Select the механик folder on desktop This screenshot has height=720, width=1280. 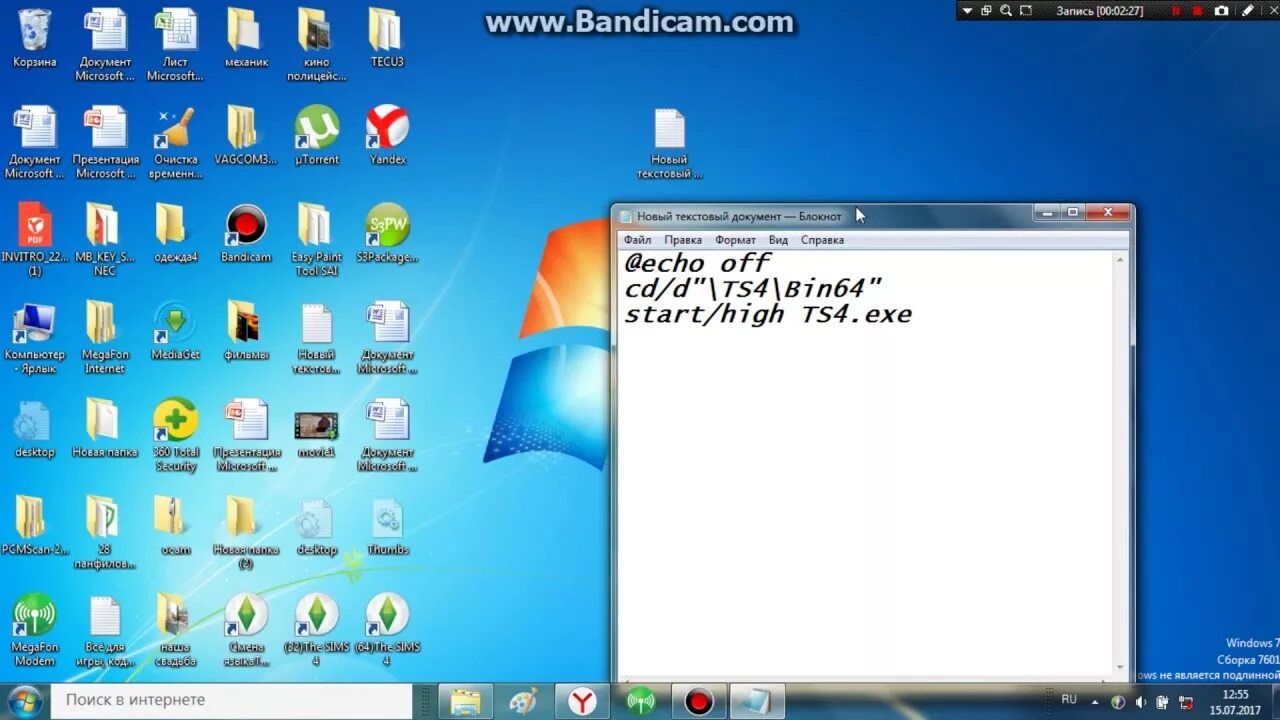click(x=246, y=38)
